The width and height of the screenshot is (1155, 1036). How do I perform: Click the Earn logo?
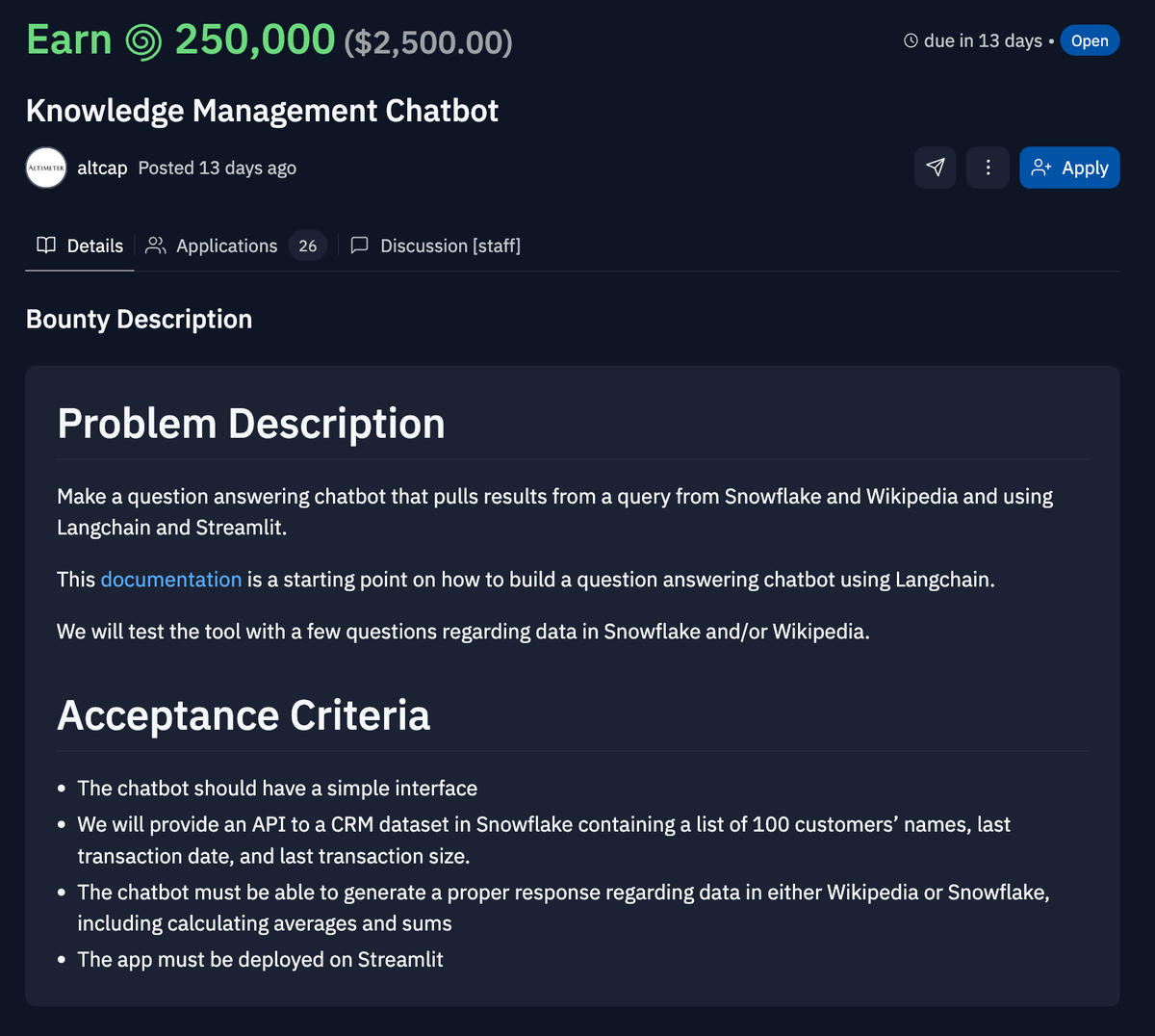[x=68, y=39]
